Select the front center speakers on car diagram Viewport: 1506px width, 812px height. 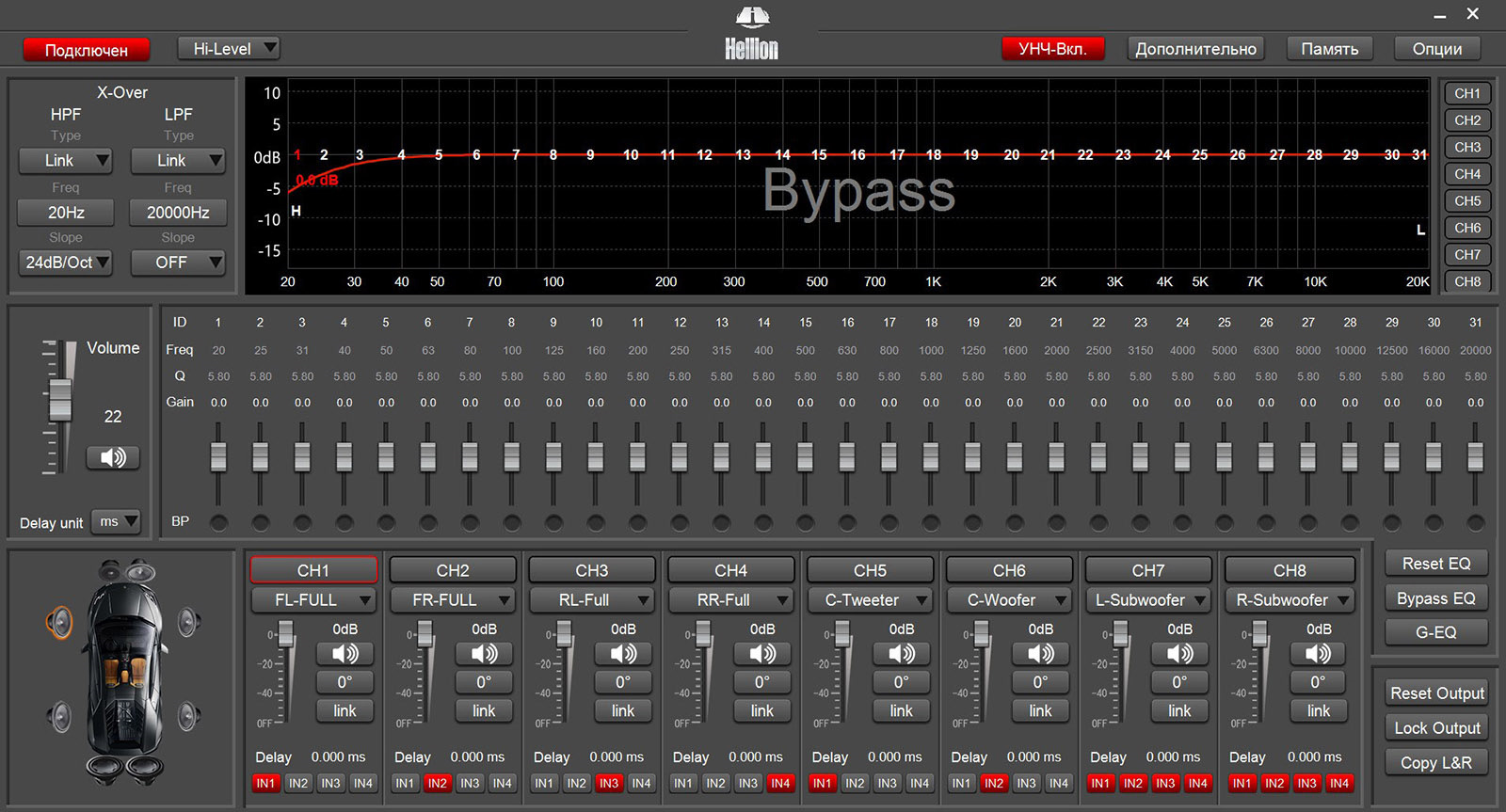click(125, 571)
